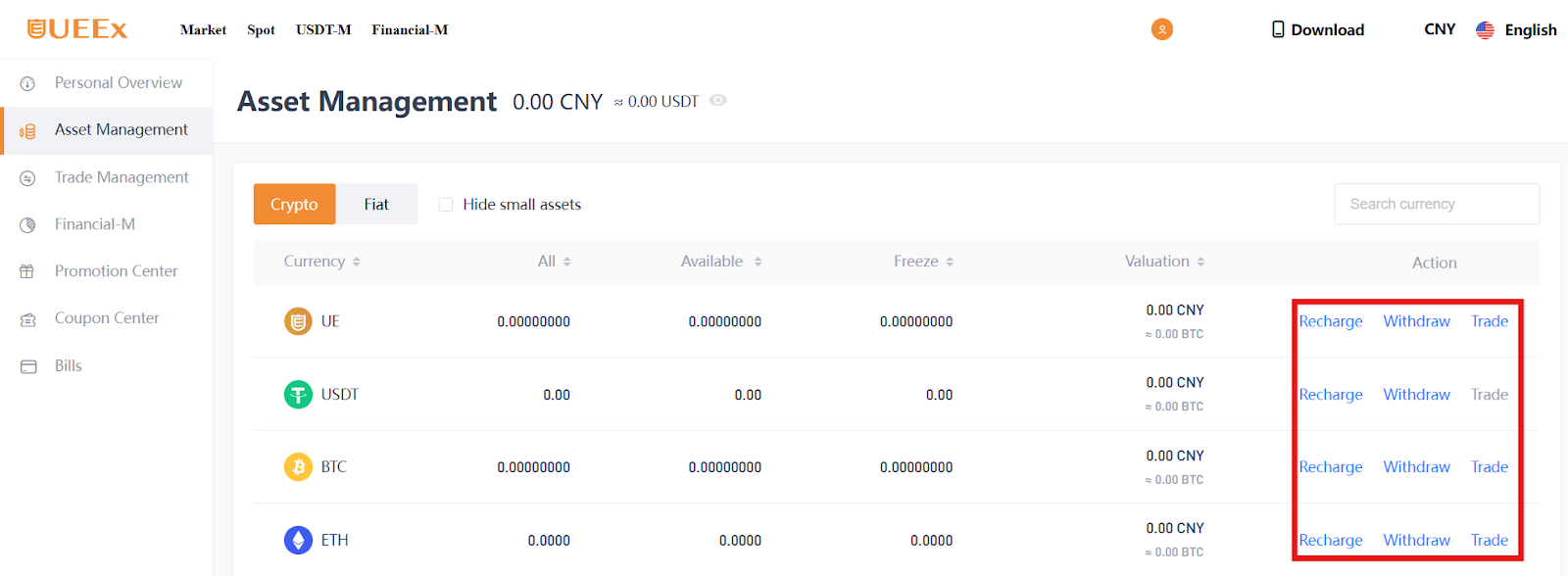
Task: Click Trade for USDT
Action: pyautogui.click(x=1490, y=394)
